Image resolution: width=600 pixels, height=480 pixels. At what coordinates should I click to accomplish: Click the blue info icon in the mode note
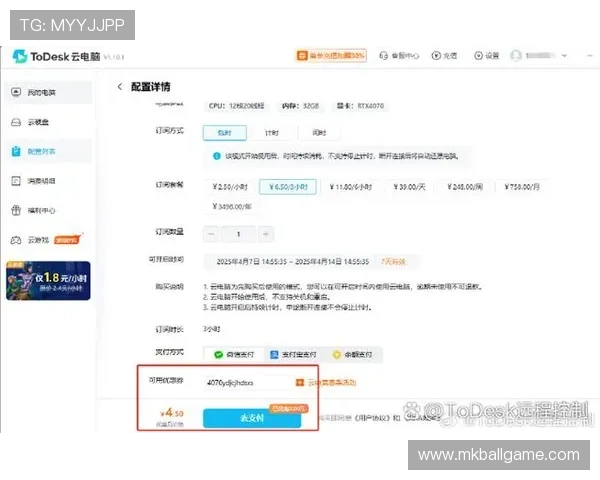coord(217,156)
